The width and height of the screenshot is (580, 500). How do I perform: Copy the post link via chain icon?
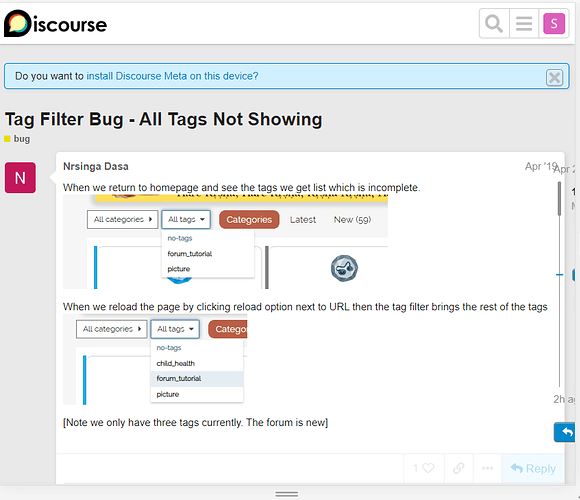coord(458,468)
